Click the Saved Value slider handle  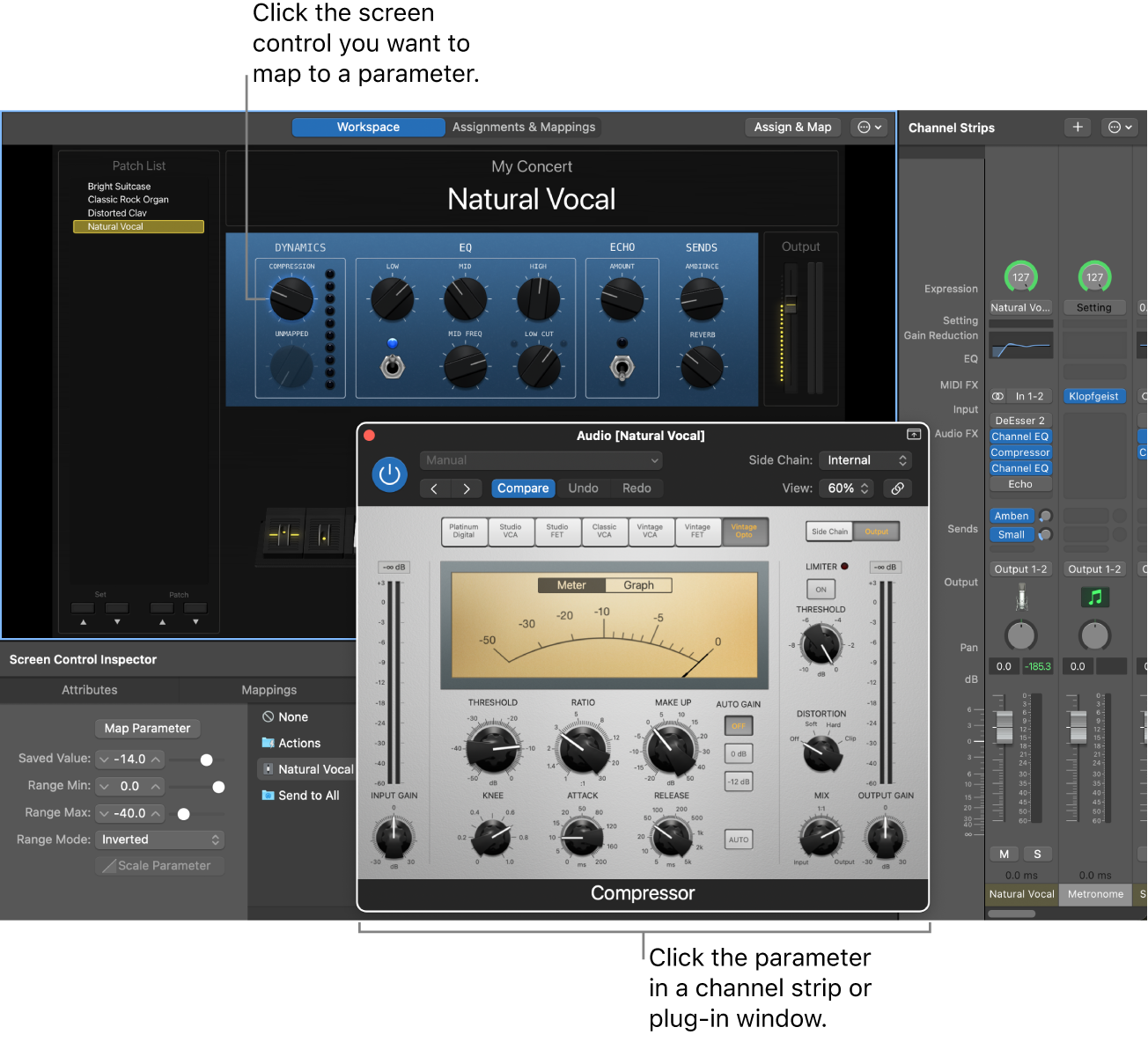(206, 759)
